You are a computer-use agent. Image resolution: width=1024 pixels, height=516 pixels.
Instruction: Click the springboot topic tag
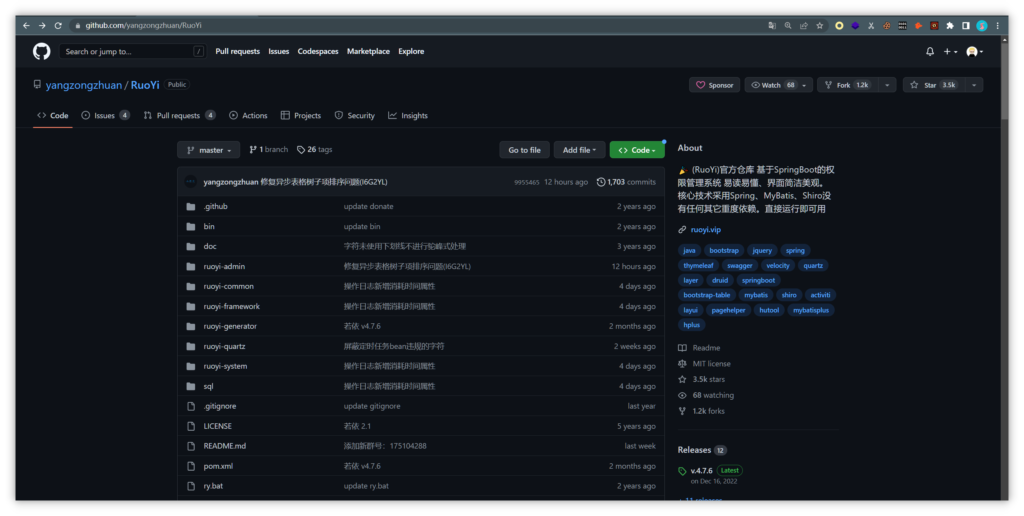pos(758,280)
